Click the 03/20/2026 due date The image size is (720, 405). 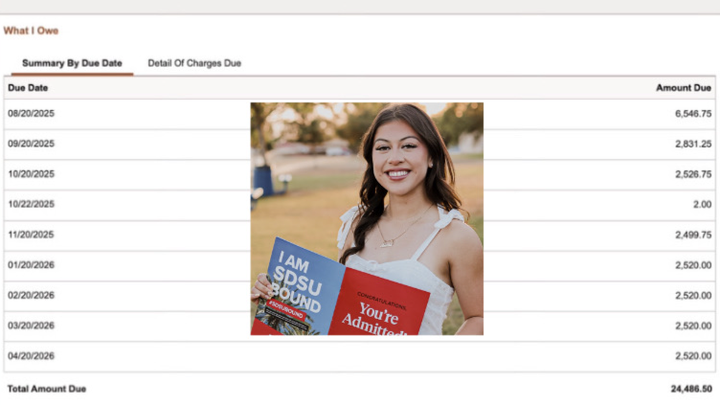pyautogui.click(x=31, y=326)
